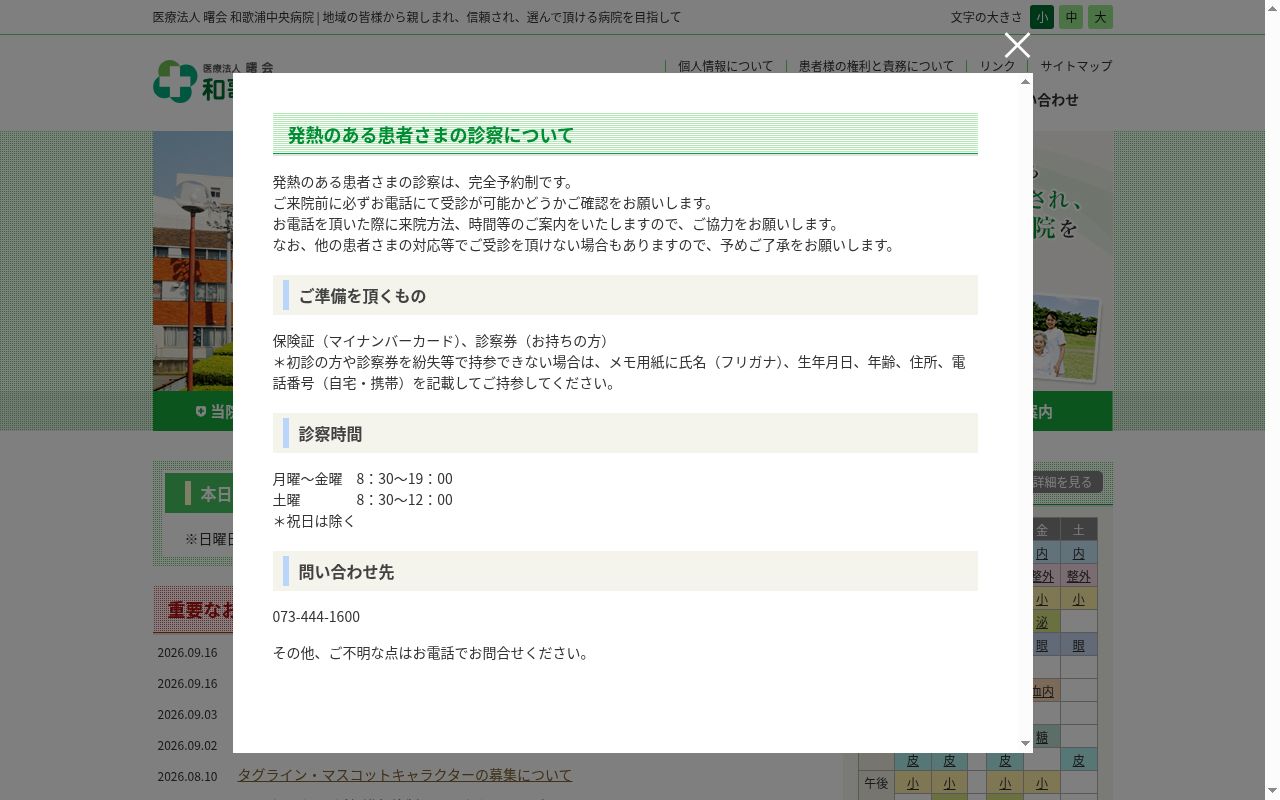Viewport: 1280px width, 800px height.
Task: Click the 月曜〜金曜 8:30〜19:00 line
Action: 363,479
